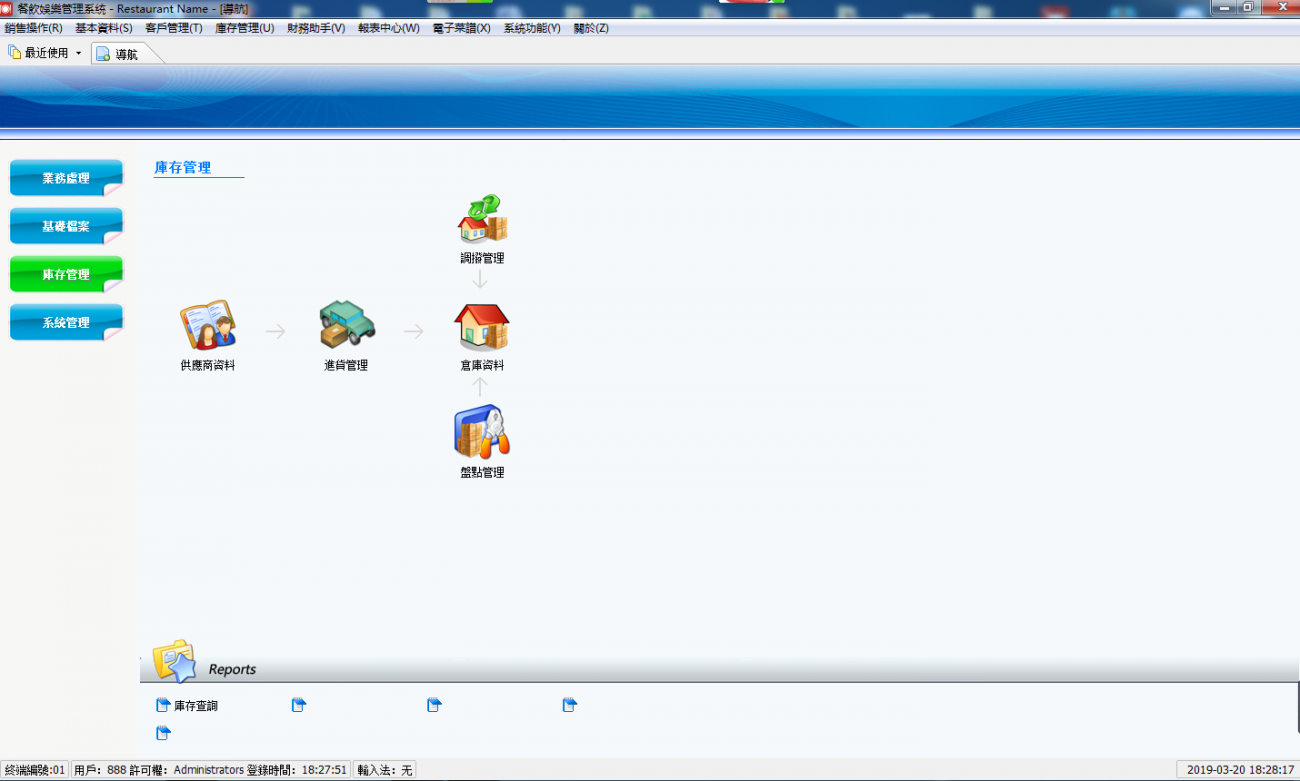The width and height of the screenshot is (1300, 781).
Task: Open the 庫存管理(U) menu
Action: click(245, 28)
